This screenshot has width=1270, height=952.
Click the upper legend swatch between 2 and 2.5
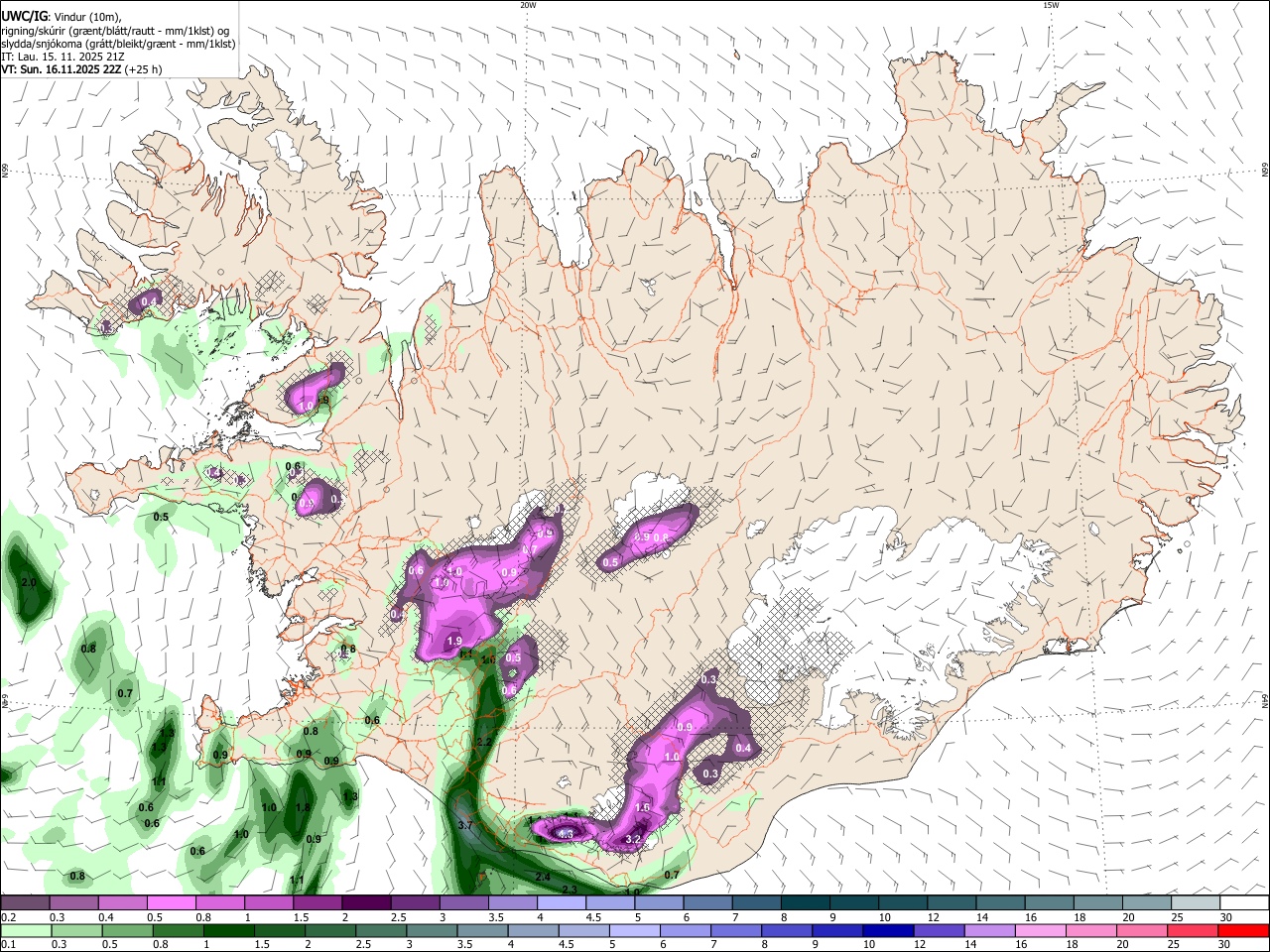365,903
